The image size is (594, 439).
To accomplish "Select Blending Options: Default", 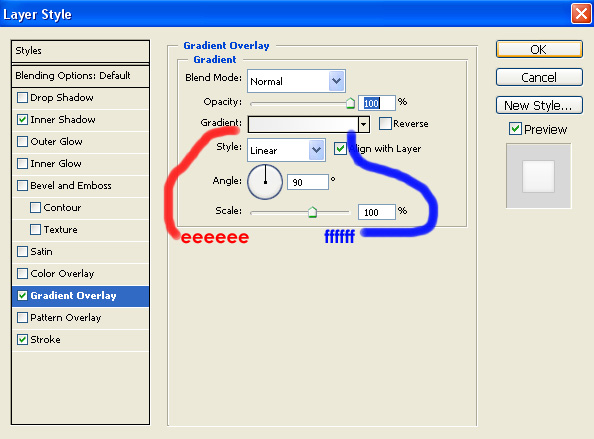I will (80, 76).
